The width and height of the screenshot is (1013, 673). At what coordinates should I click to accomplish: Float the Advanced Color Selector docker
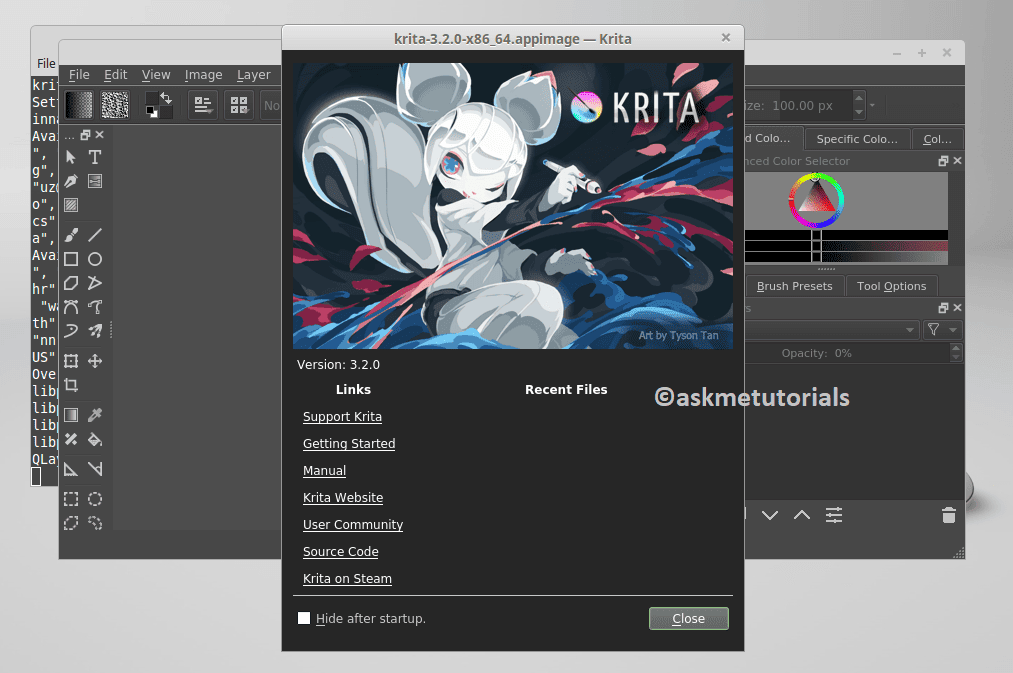coord(943,161)
